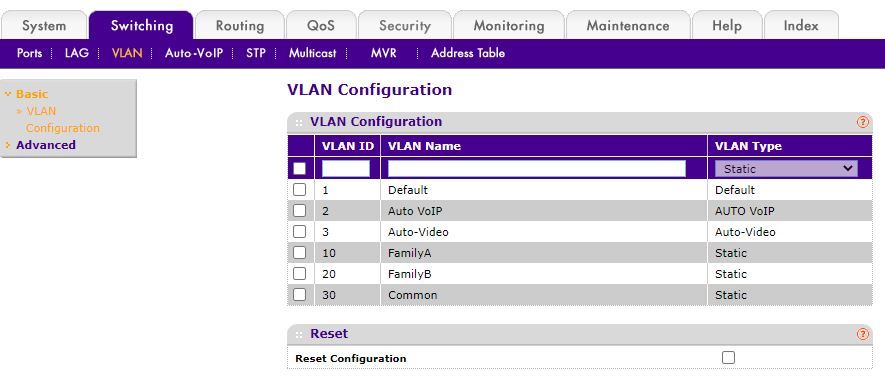Click the VLAN Configuration sidebar link
Image resolution: width=885 pixels, height=378 pixels.
pyautogui.click(x=62, y=120)
